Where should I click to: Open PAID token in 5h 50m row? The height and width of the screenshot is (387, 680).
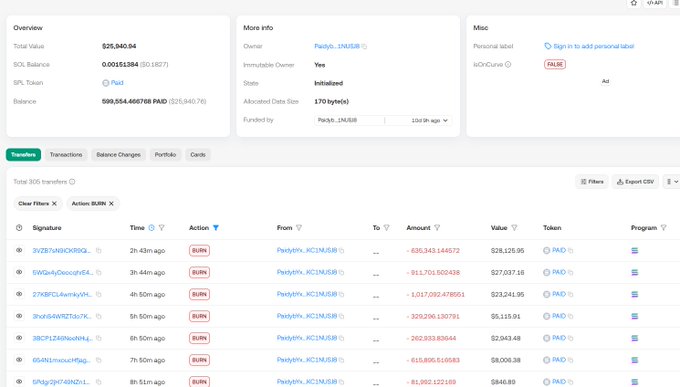[x=559, y=316]
